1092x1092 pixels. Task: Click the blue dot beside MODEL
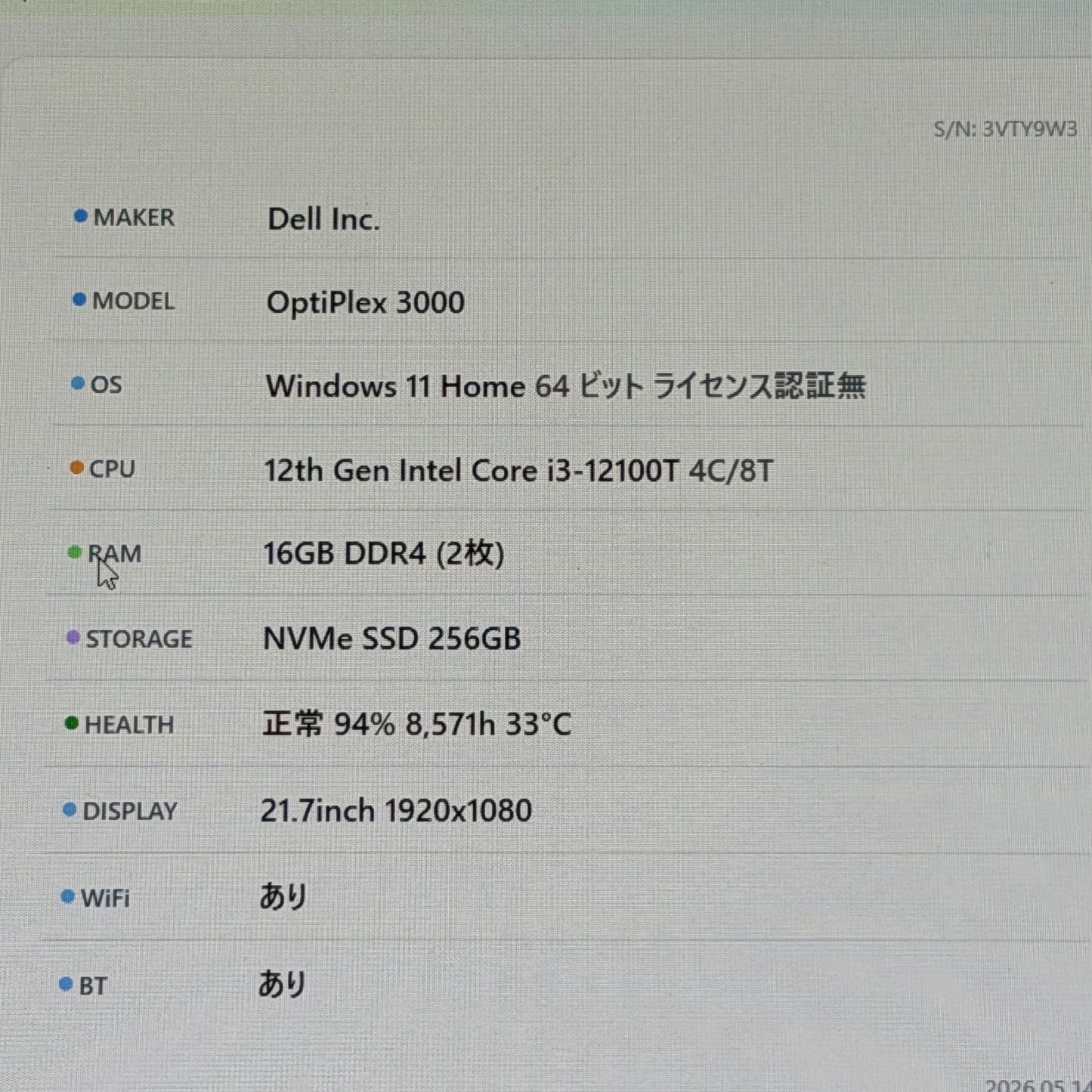[79, 300]
